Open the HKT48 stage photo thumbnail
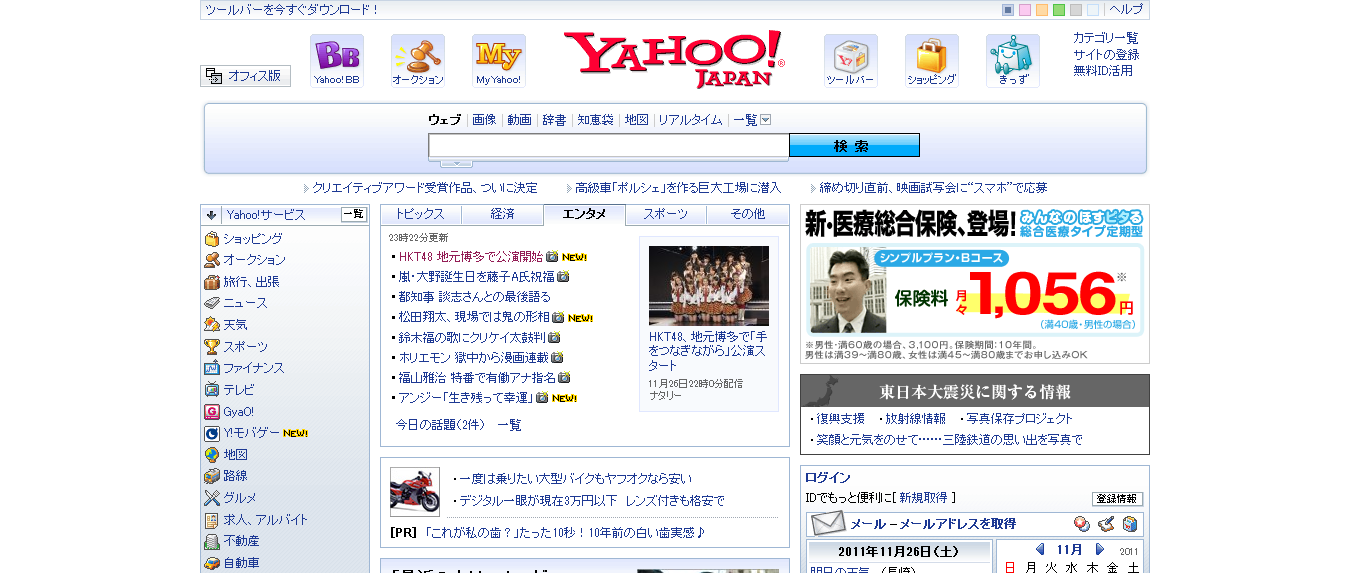 (x=709, y=285)
